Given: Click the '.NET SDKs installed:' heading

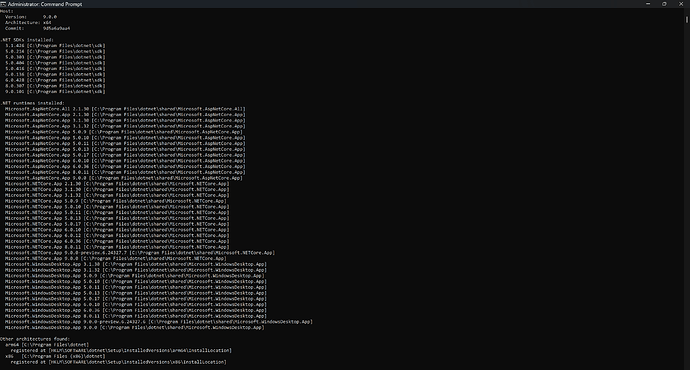Looking at the screenshot, I should tap(27, 40).
